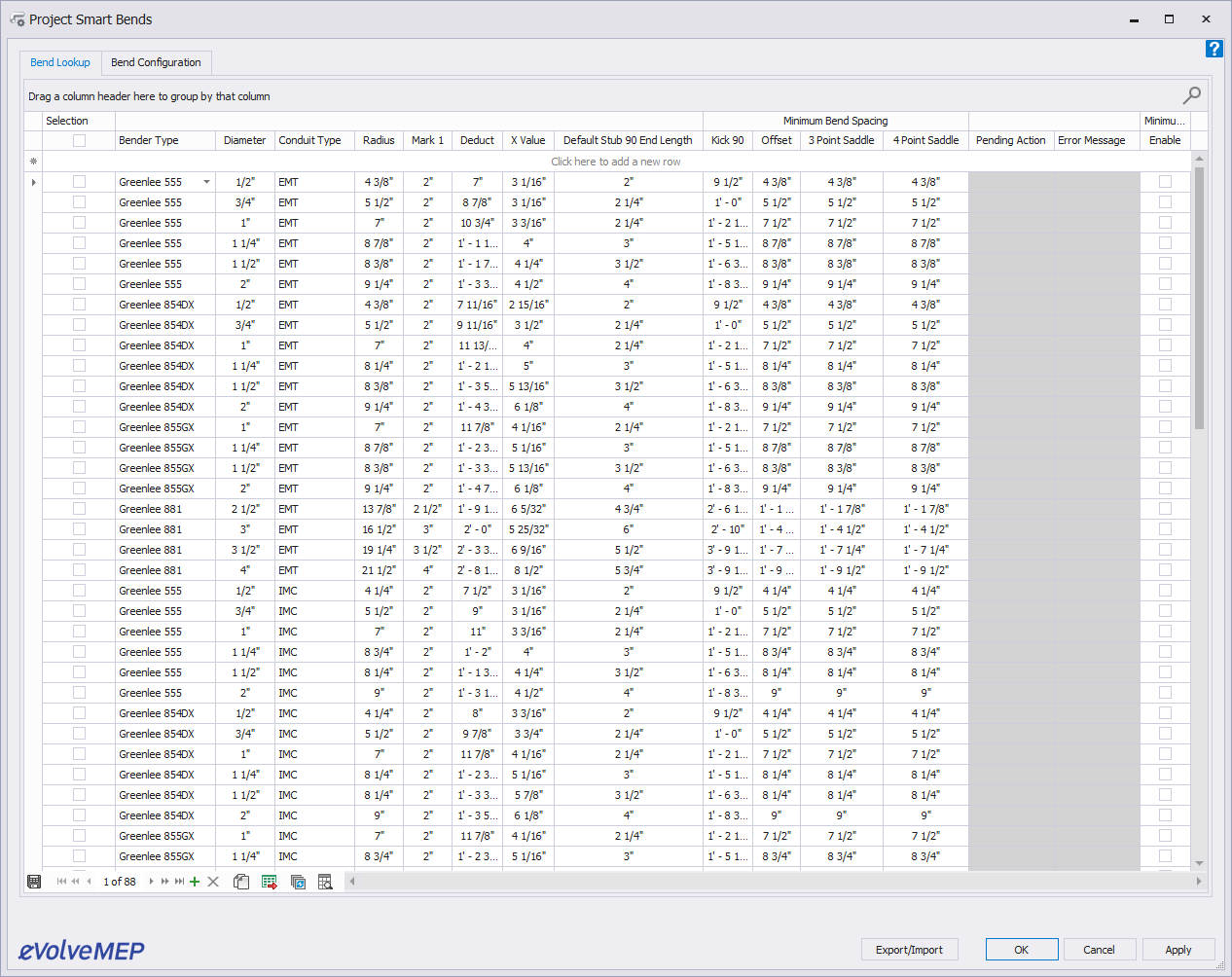
Task: Click the Deduct column header
Action: [x=477, y=140]
